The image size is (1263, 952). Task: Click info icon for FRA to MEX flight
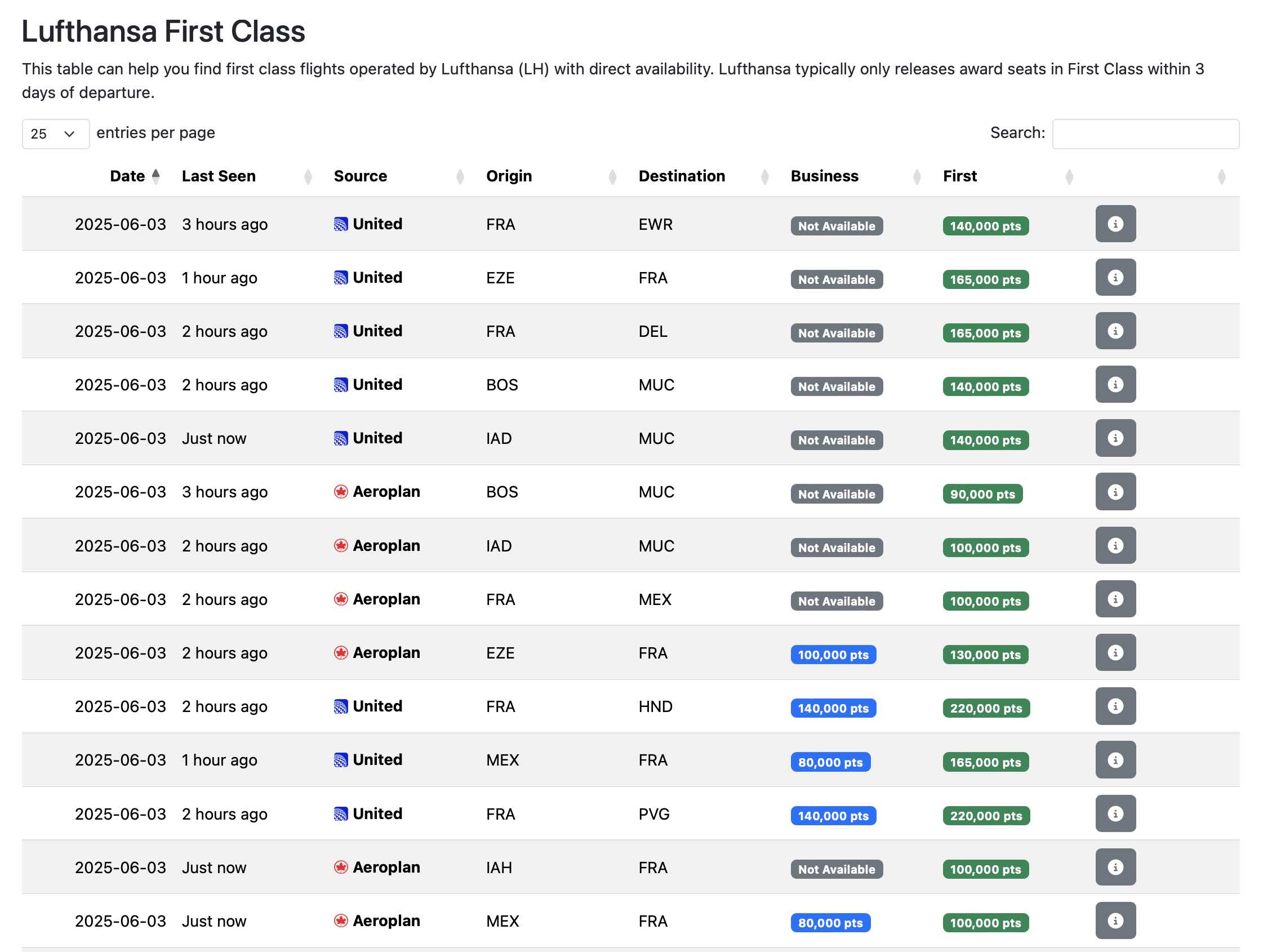pos(1115,599)
